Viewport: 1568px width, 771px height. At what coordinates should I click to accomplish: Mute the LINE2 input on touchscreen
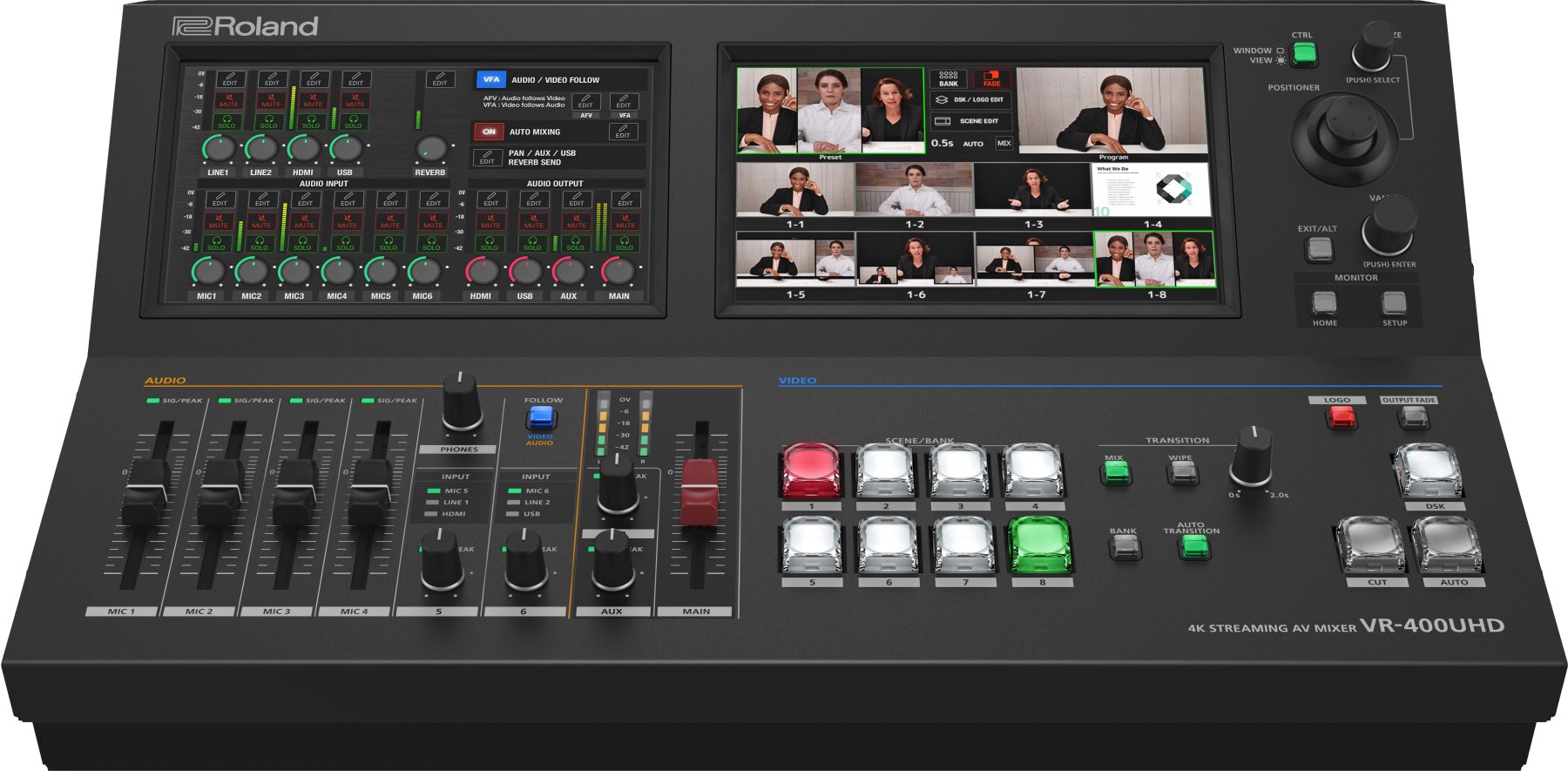coord(271,101)
